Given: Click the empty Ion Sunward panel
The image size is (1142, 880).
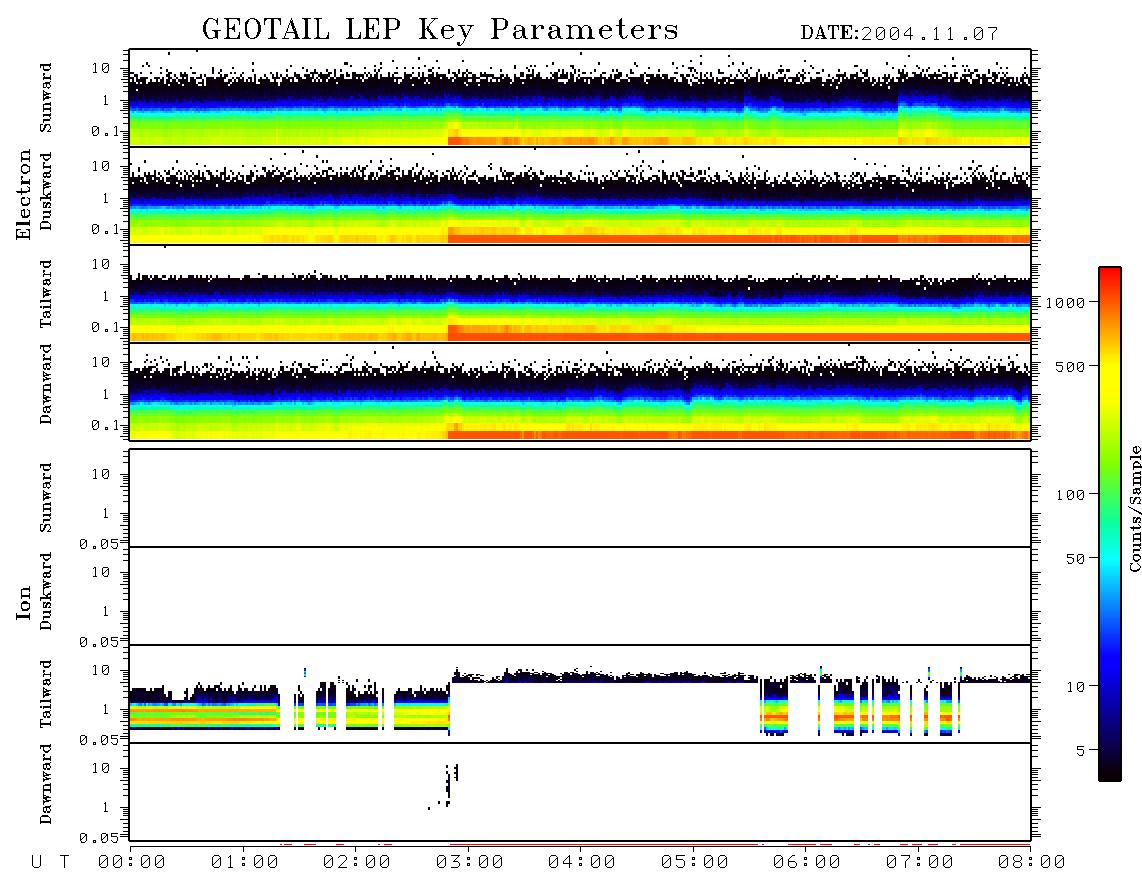Looking at the screenshot, I should tap(580, 498).
